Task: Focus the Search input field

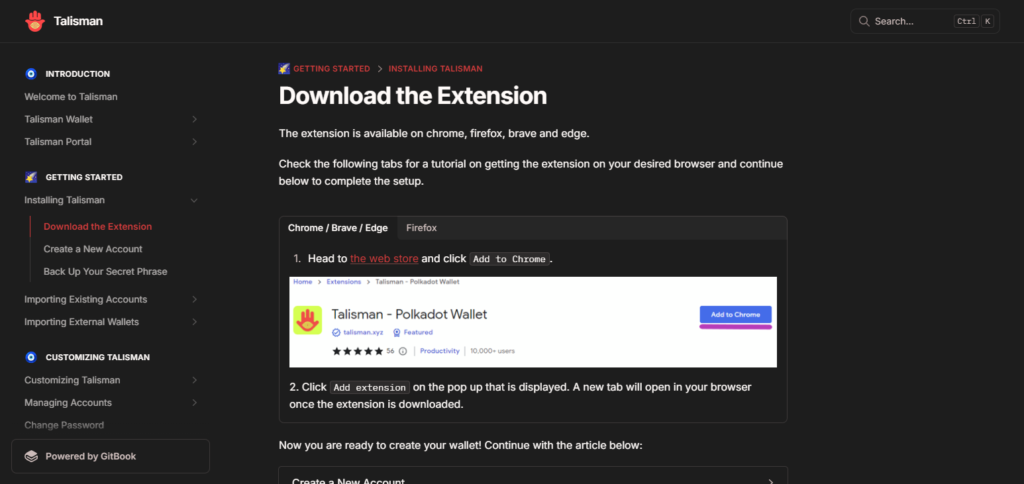Action: tap(925, 22)
